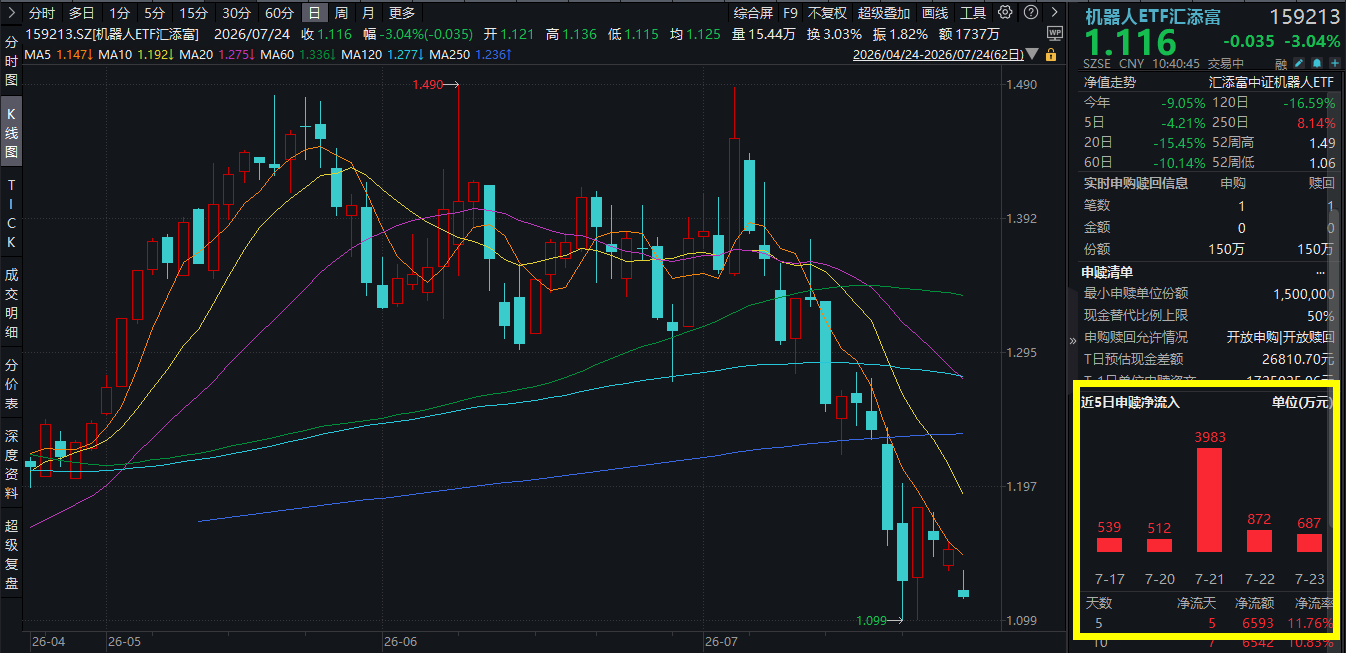Open the chart settings gear icon
Viewport: 1346px width, 653px height.
pos(1004,13)
